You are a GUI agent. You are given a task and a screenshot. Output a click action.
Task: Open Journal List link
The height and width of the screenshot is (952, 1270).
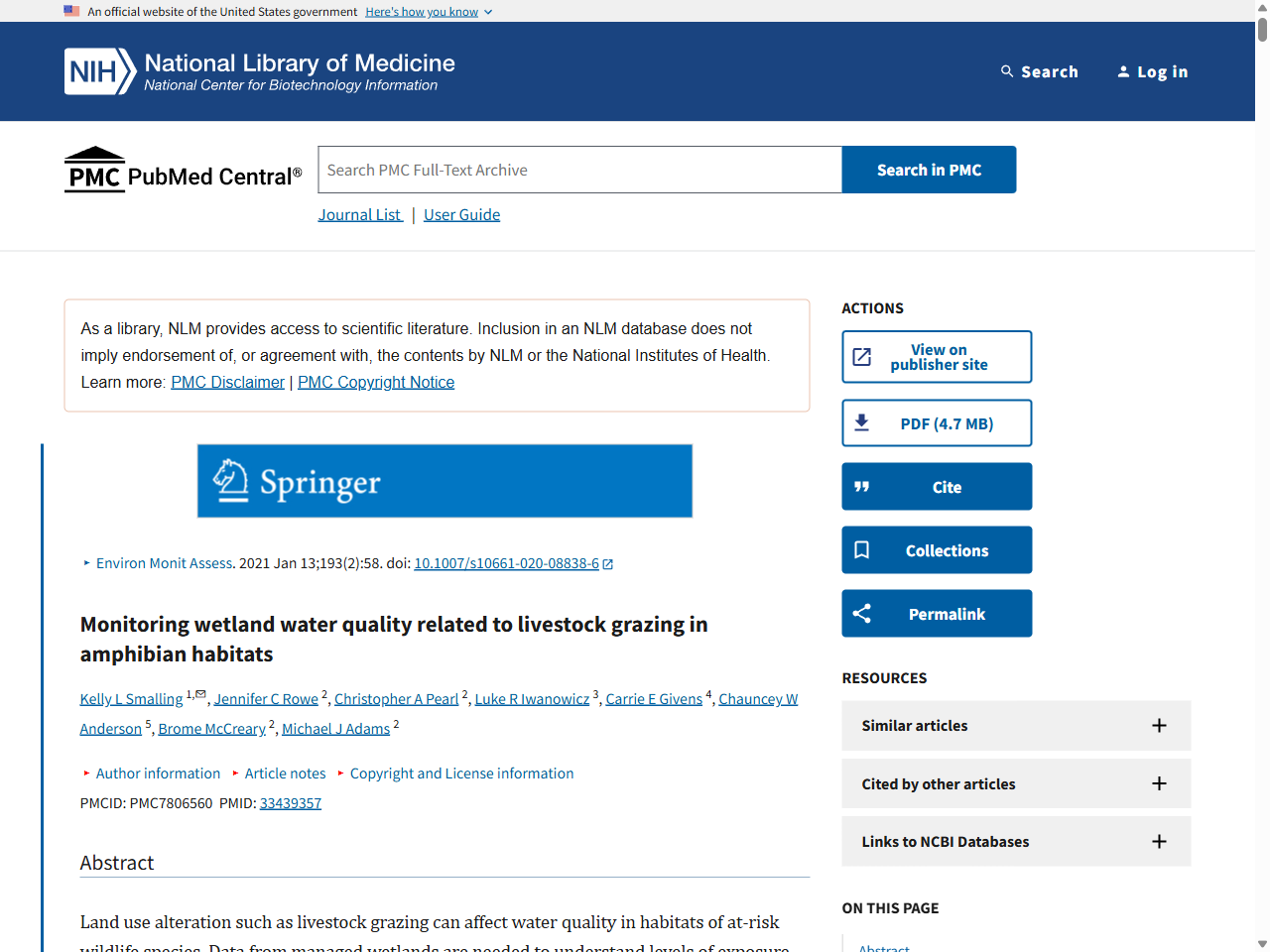[x=359, y=214]
